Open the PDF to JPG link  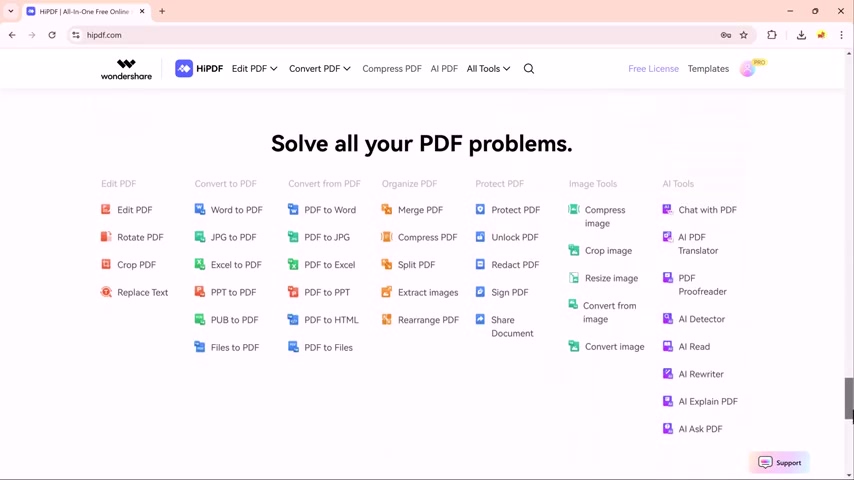click(x=319, y=237)
